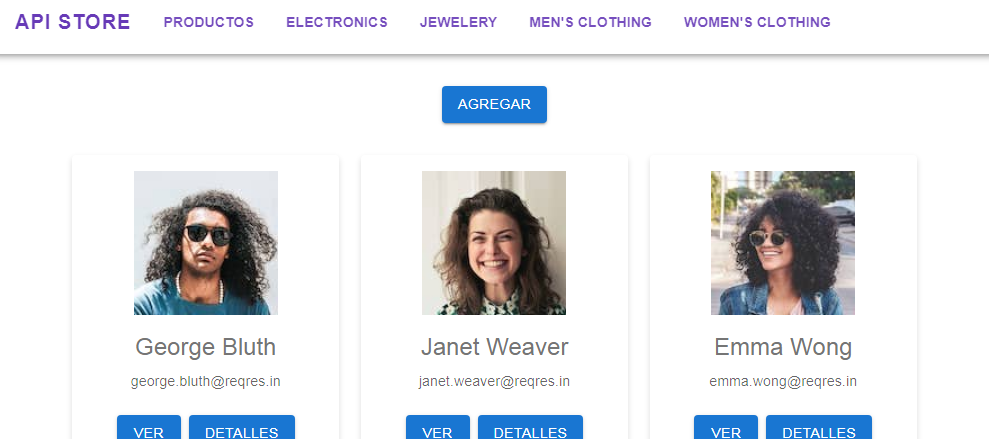Click Emma Wong's avatar photo
The image size is (989, 439).
point(783,243)
